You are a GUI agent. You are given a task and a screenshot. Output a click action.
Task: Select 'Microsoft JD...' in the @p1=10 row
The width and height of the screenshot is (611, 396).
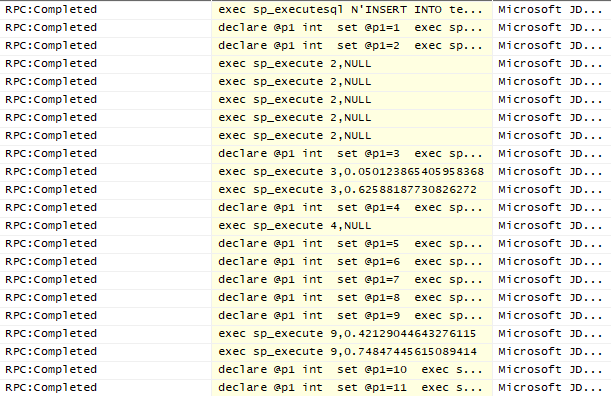point(550,370)
